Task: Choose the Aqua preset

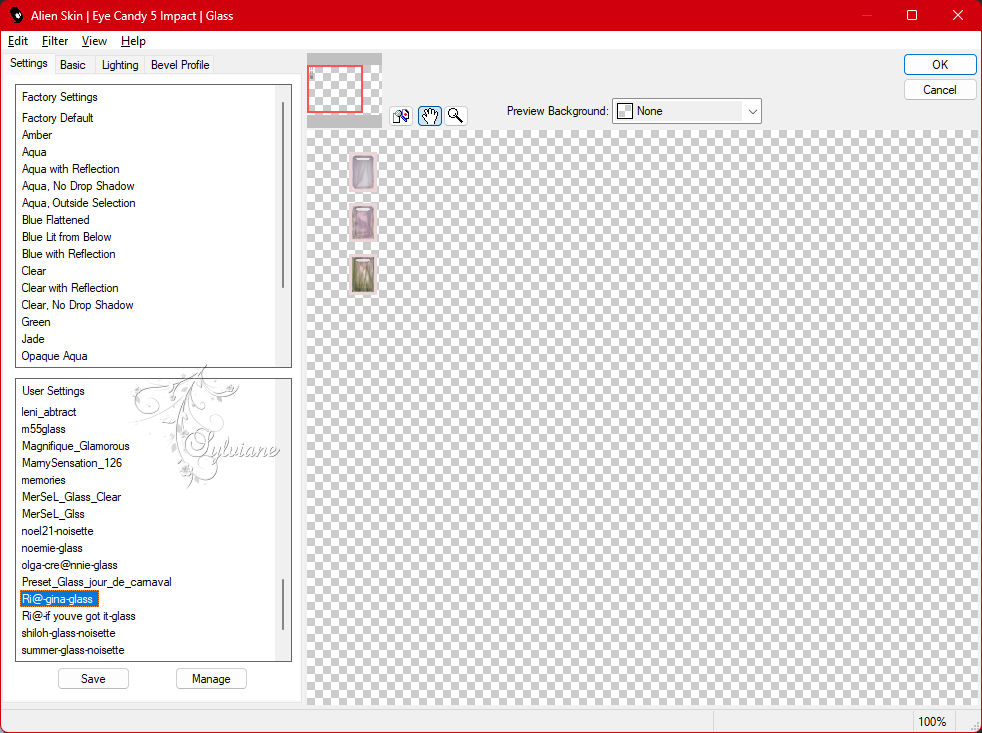Action: (34, 152)
